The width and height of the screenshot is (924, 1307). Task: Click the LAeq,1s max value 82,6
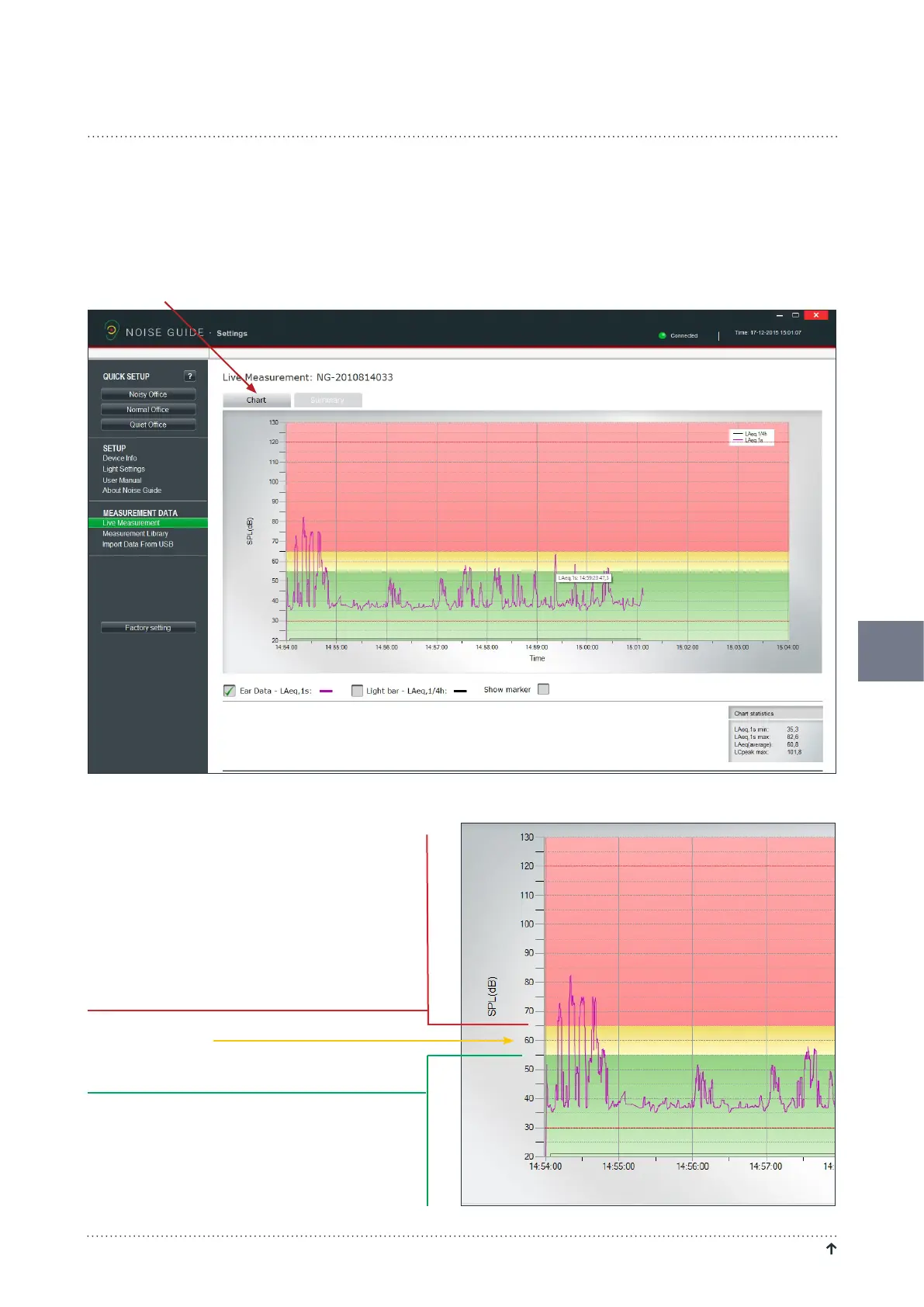[792, 737]
